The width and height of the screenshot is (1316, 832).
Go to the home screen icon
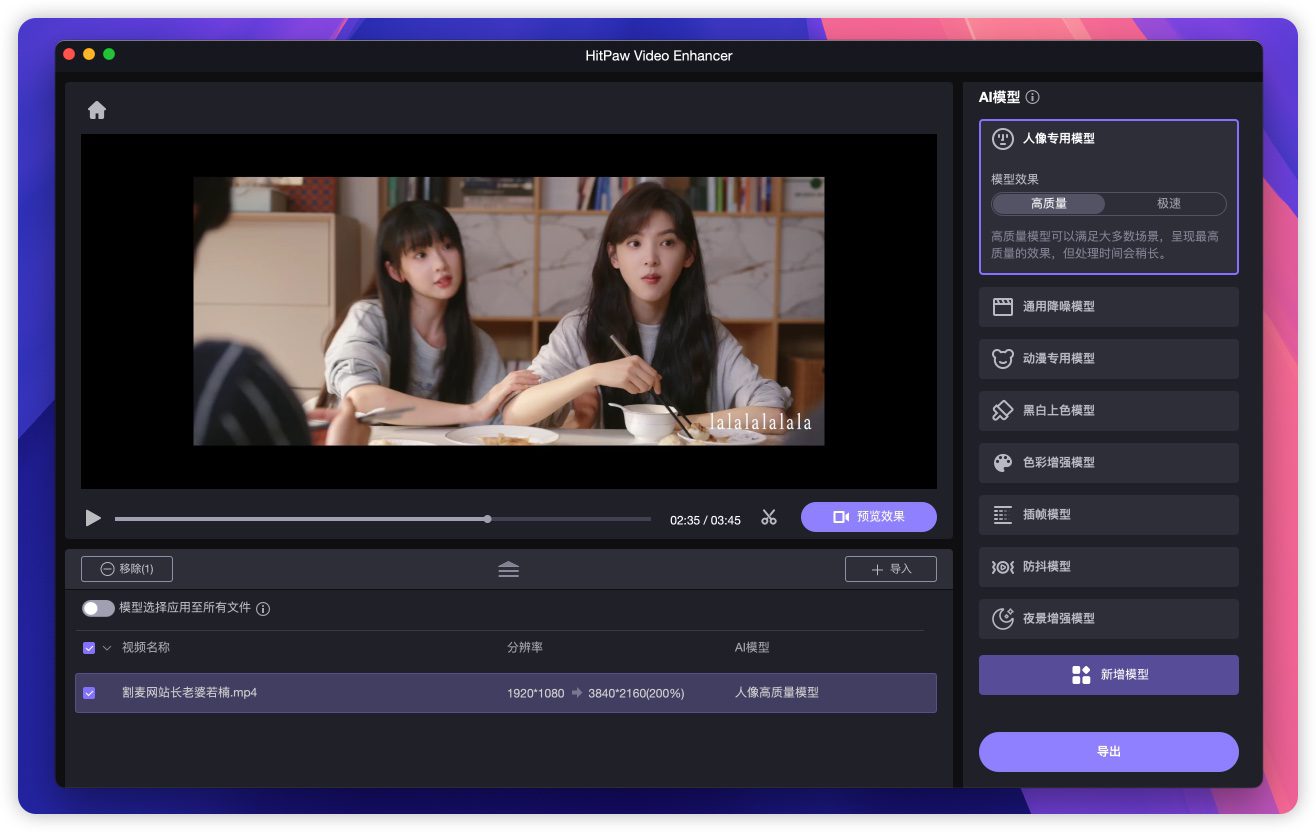(x=97, y=111)
